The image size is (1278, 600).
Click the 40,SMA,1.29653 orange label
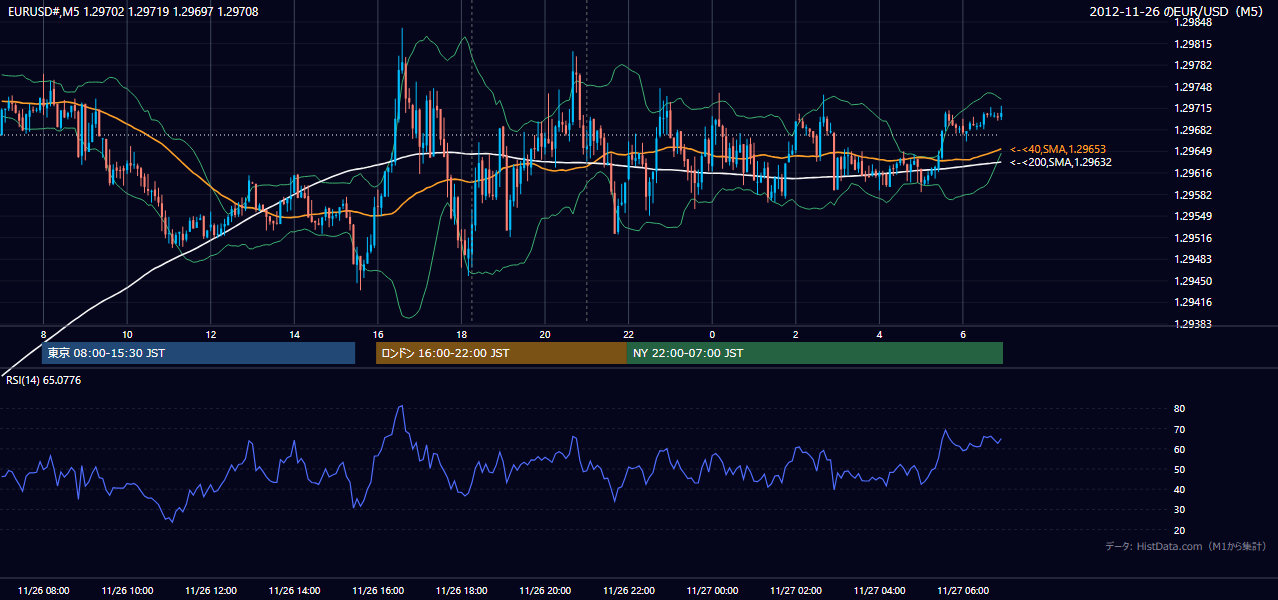(x=1057, y=149)
